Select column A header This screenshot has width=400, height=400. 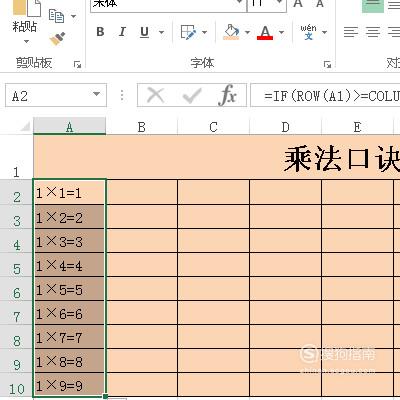click(x=69, y=127)
